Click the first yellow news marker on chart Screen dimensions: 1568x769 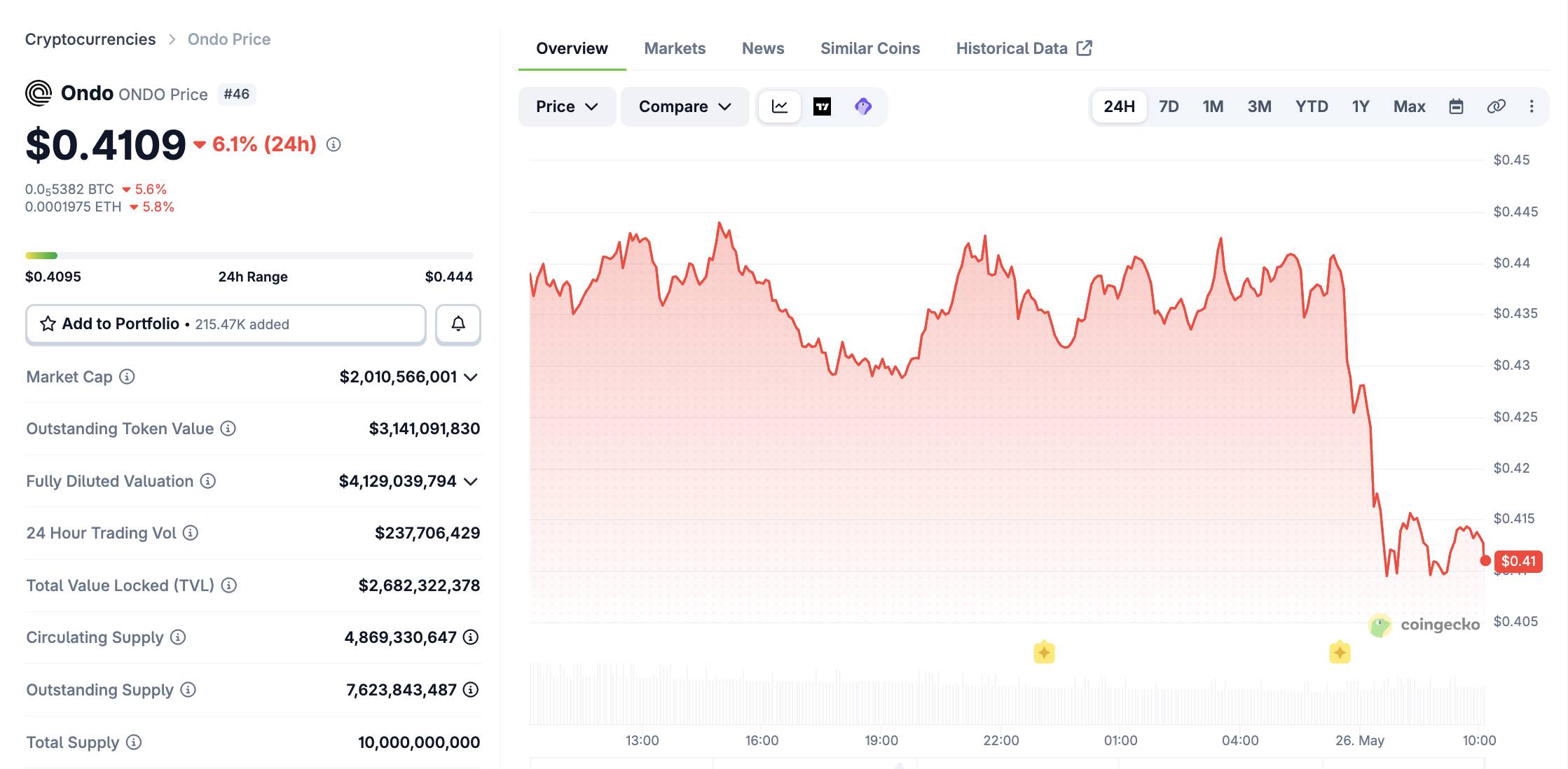[1044, 653]
